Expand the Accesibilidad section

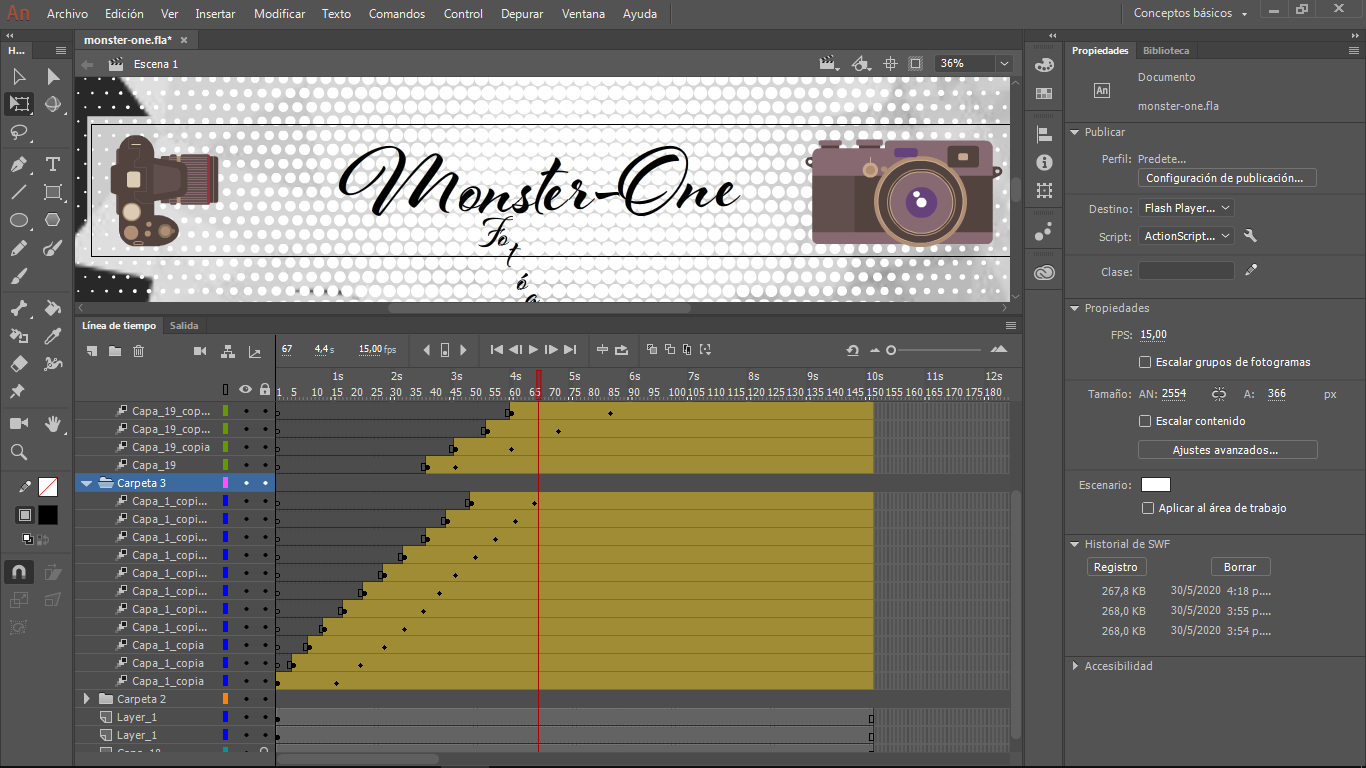pyautogui.click(x=1075, y=666)
